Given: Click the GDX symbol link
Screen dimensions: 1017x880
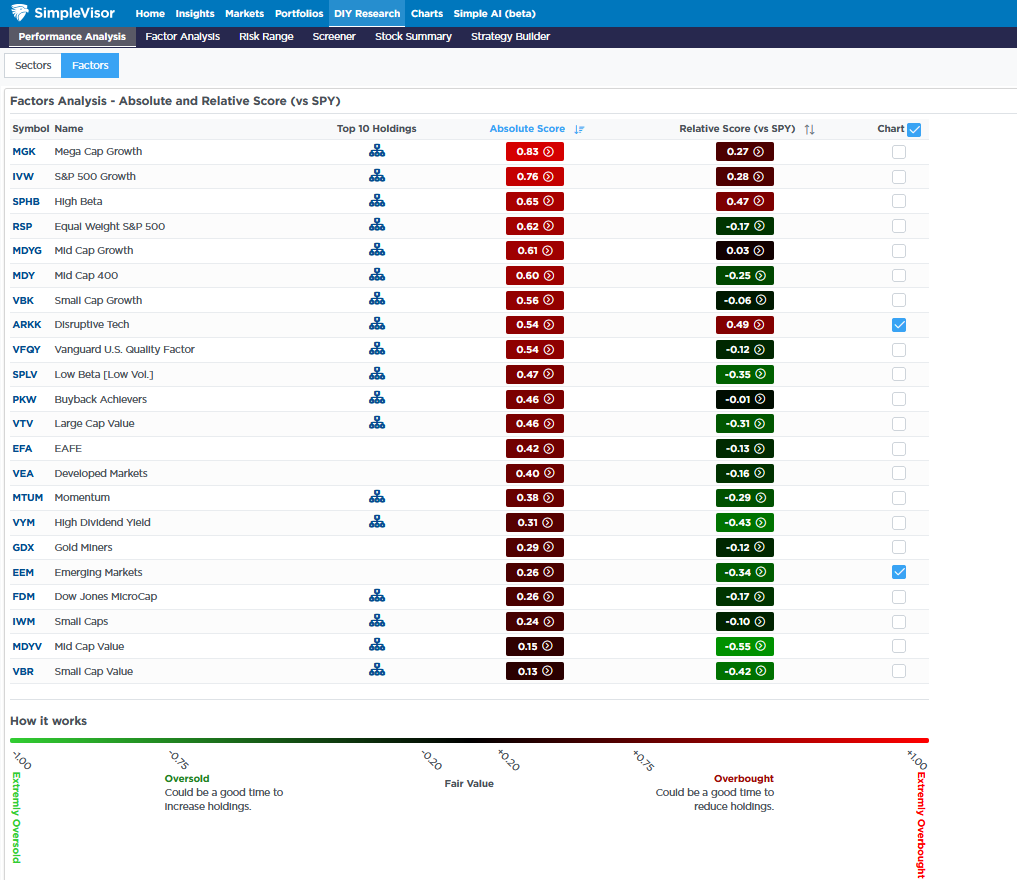Looking at the screenshot, I should [x=23, y=547].
